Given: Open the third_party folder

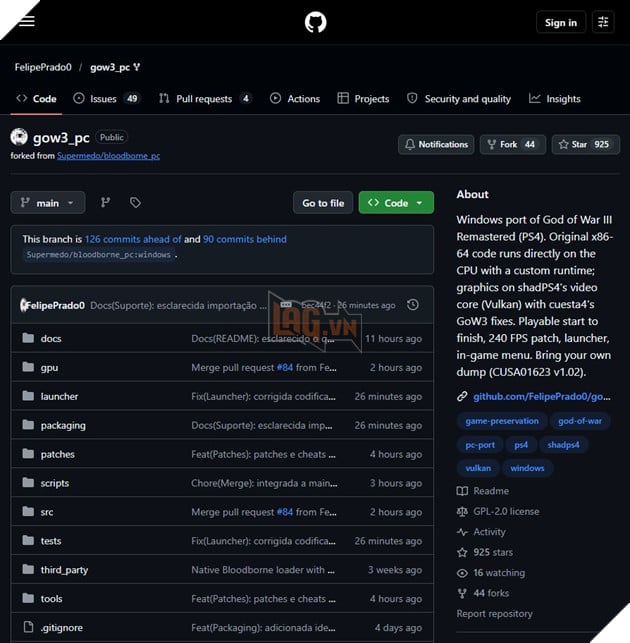Looking at the screenshot, I should coord(64,570).
